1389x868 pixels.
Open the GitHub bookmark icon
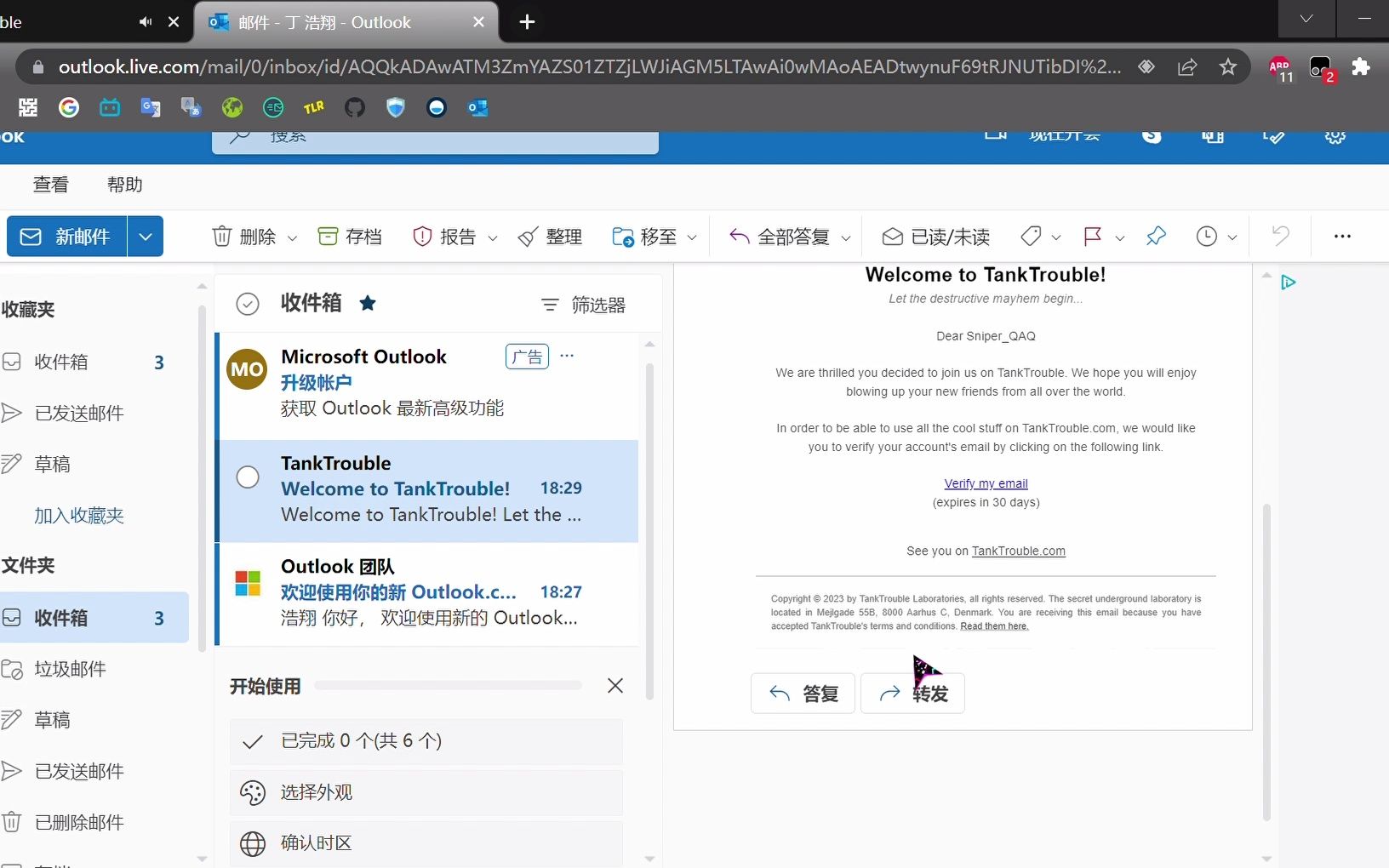(x=355, y=107)
